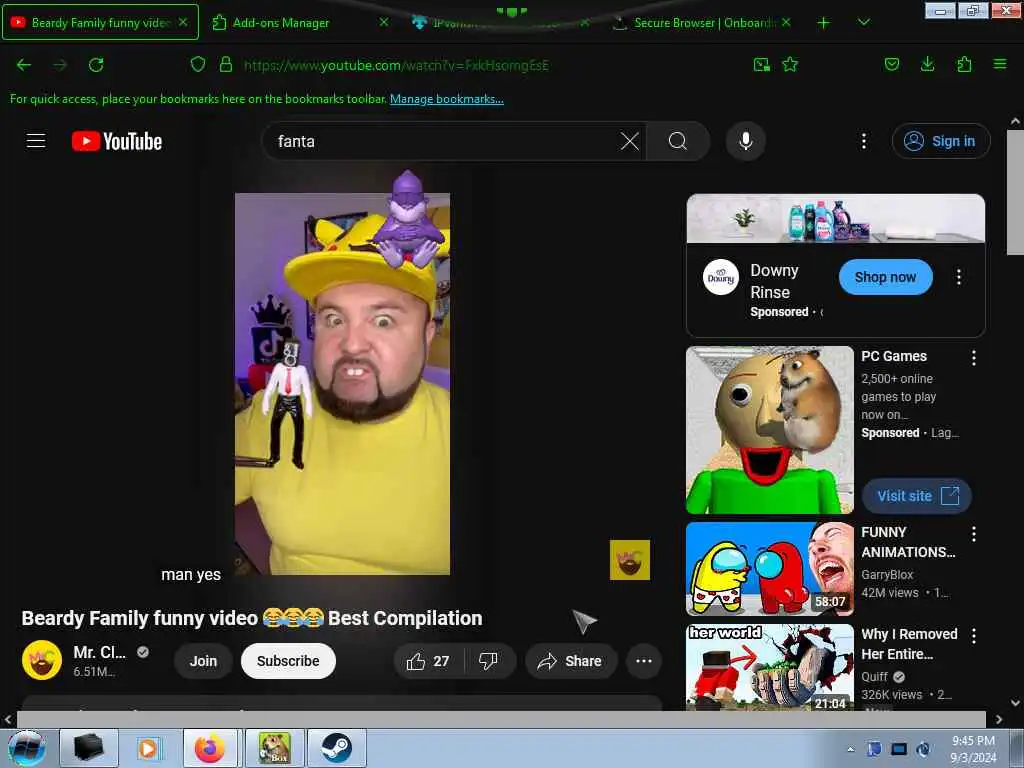Open the browser hamburger application menu
The width and height of the screenshot is (1024, 768).
[x=1000, y=64]
